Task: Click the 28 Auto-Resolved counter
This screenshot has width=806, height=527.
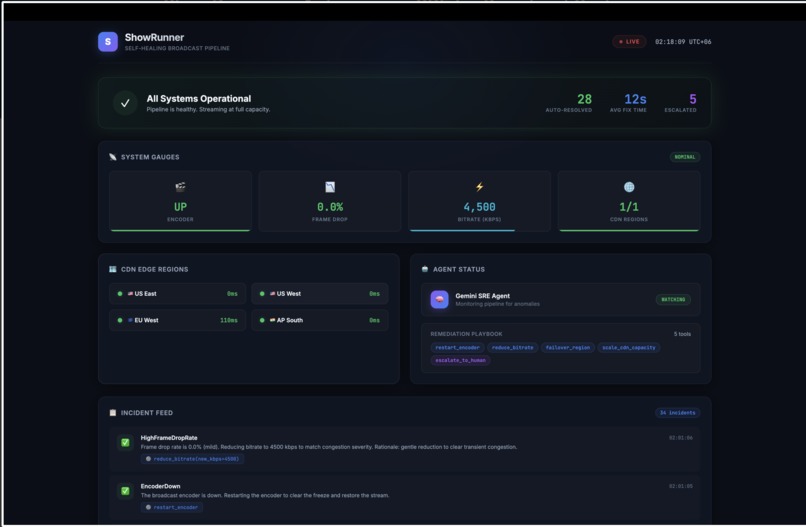Action: point(569,102)
